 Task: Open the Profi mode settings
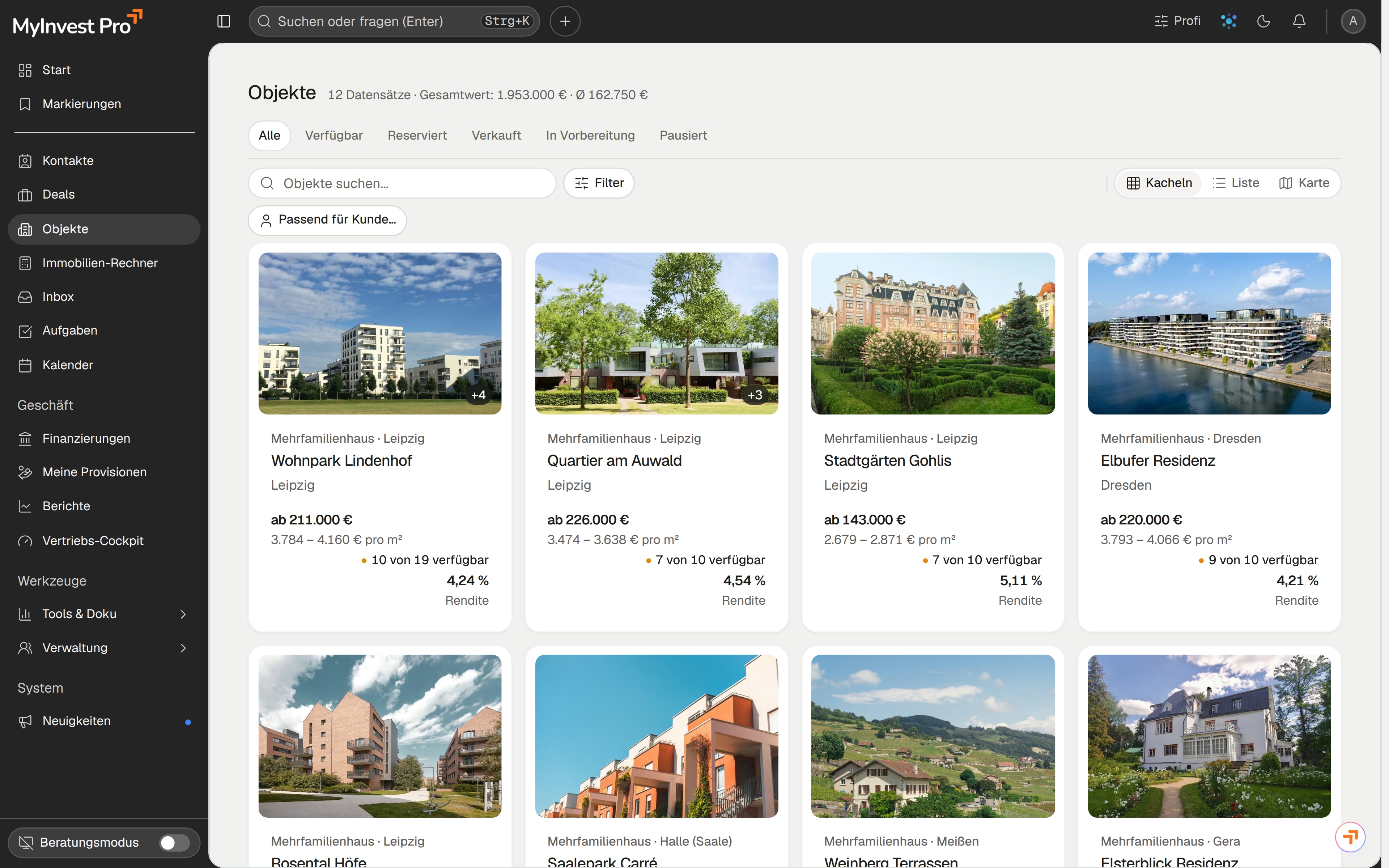[1177, 21]
